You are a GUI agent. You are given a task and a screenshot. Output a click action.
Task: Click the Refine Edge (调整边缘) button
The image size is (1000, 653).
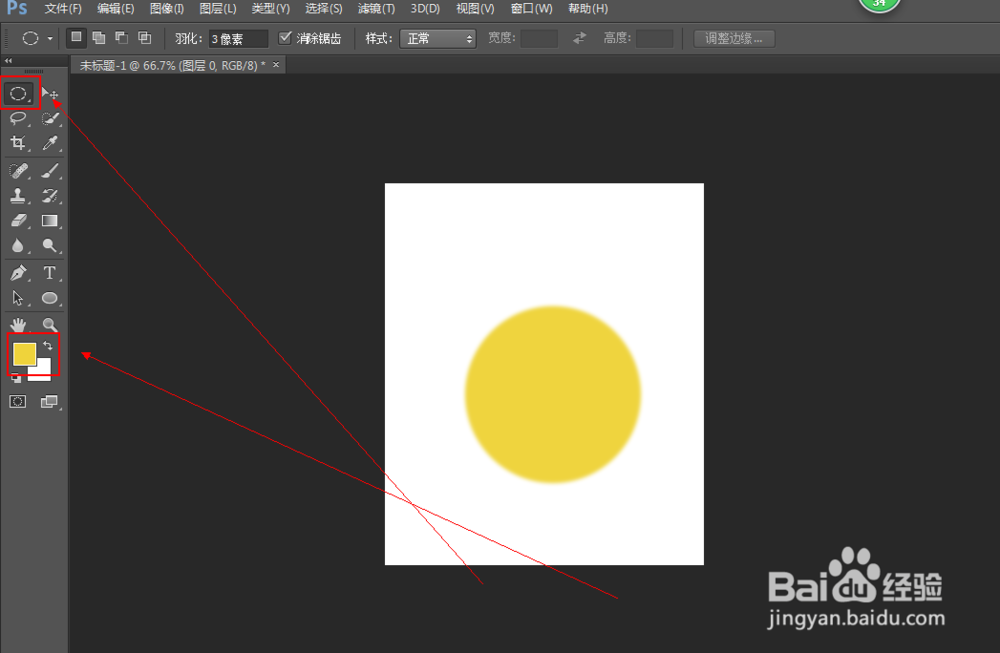point(734,39)
